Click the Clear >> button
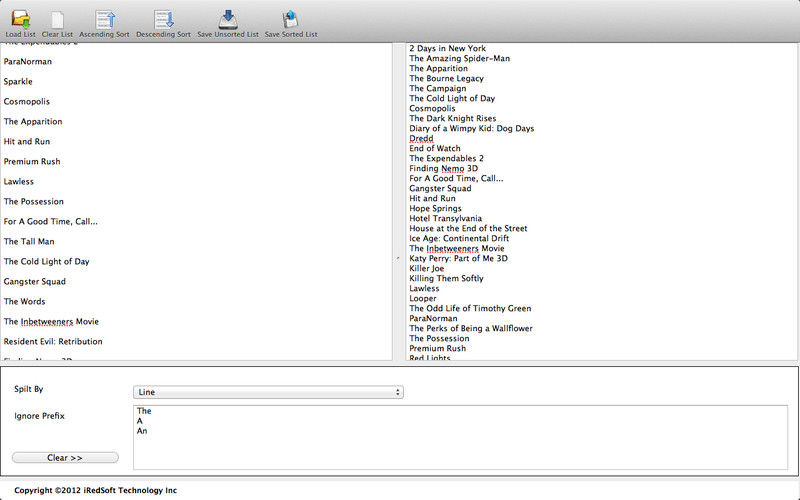Viewport: 800px width, 500px height. [65, 458]
